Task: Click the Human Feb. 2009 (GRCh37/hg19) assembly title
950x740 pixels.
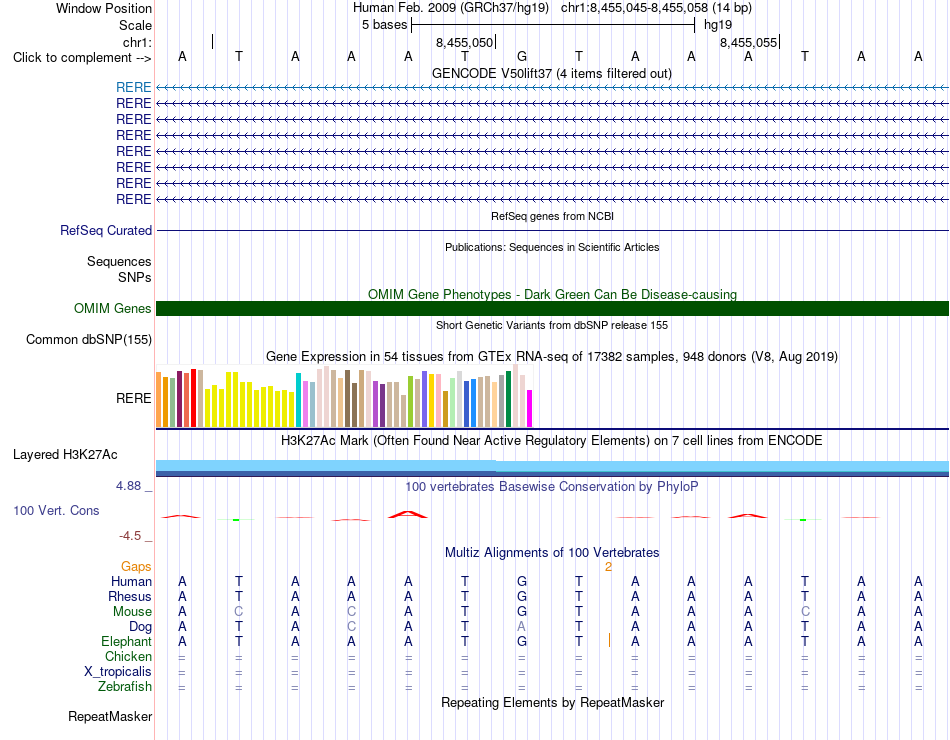Action: tap(451, 8)
